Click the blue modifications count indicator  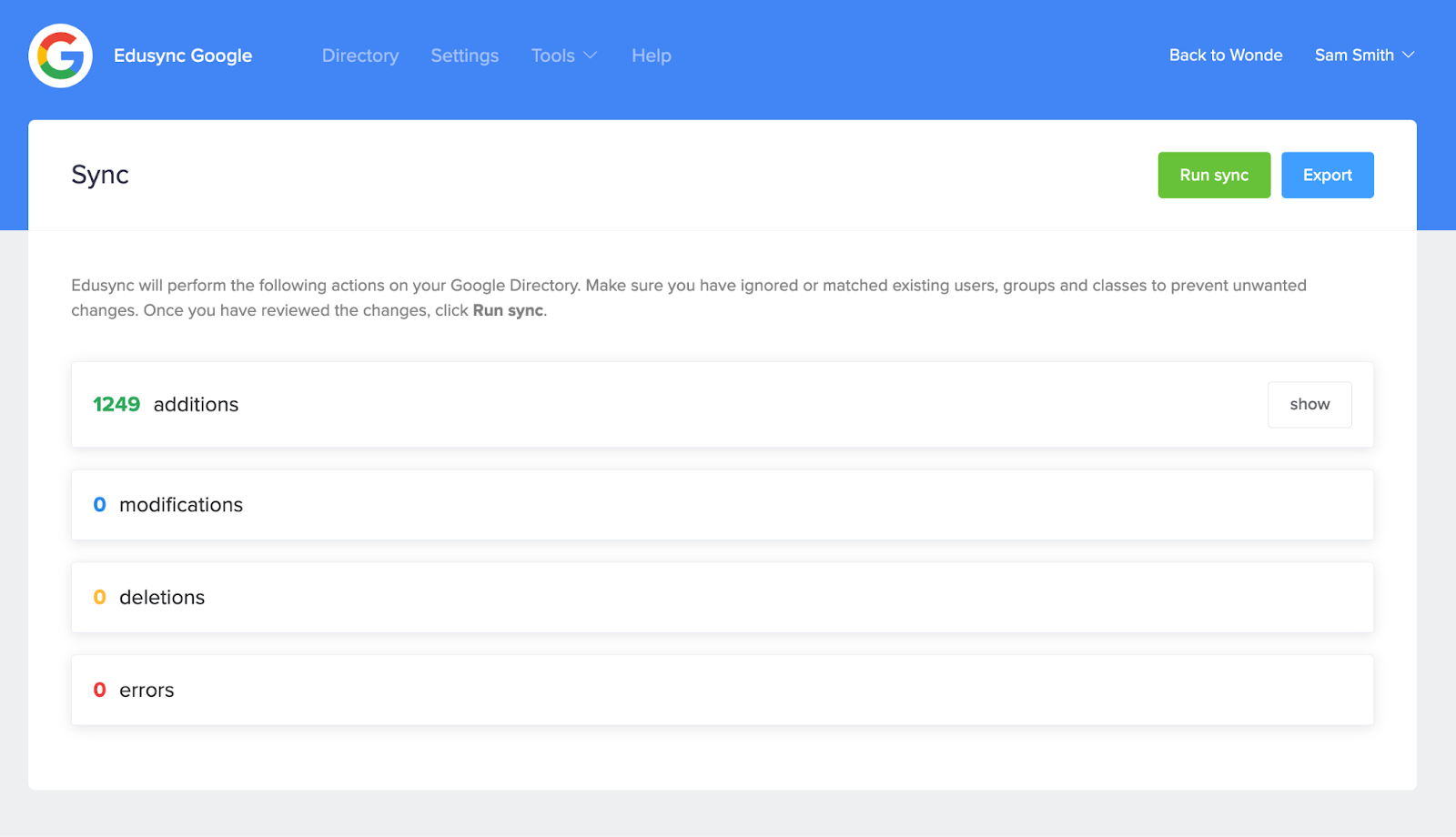coord(99,505)
